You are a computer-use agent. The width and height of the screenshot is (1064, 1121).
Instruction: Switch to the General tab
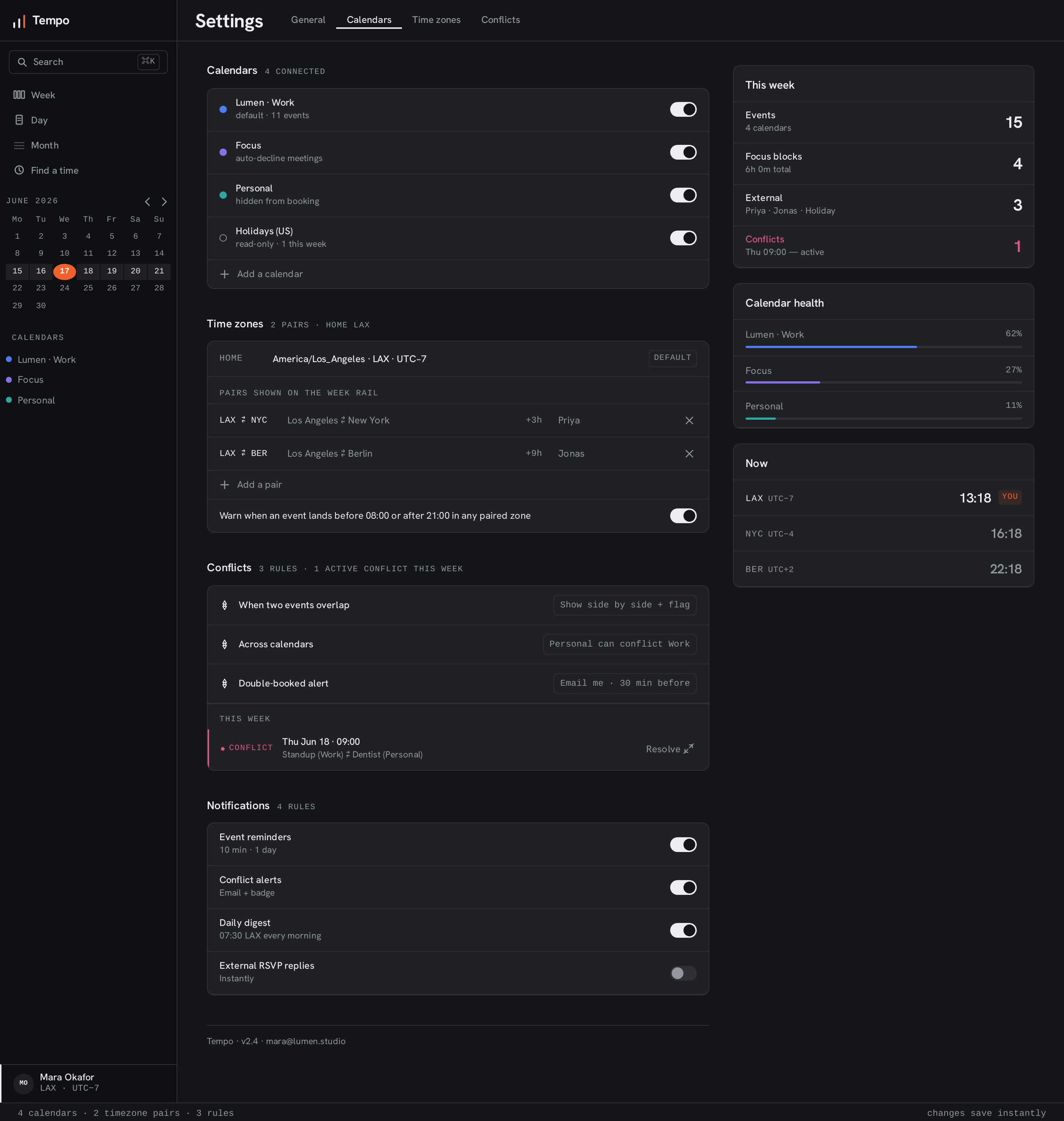point(308,20)
